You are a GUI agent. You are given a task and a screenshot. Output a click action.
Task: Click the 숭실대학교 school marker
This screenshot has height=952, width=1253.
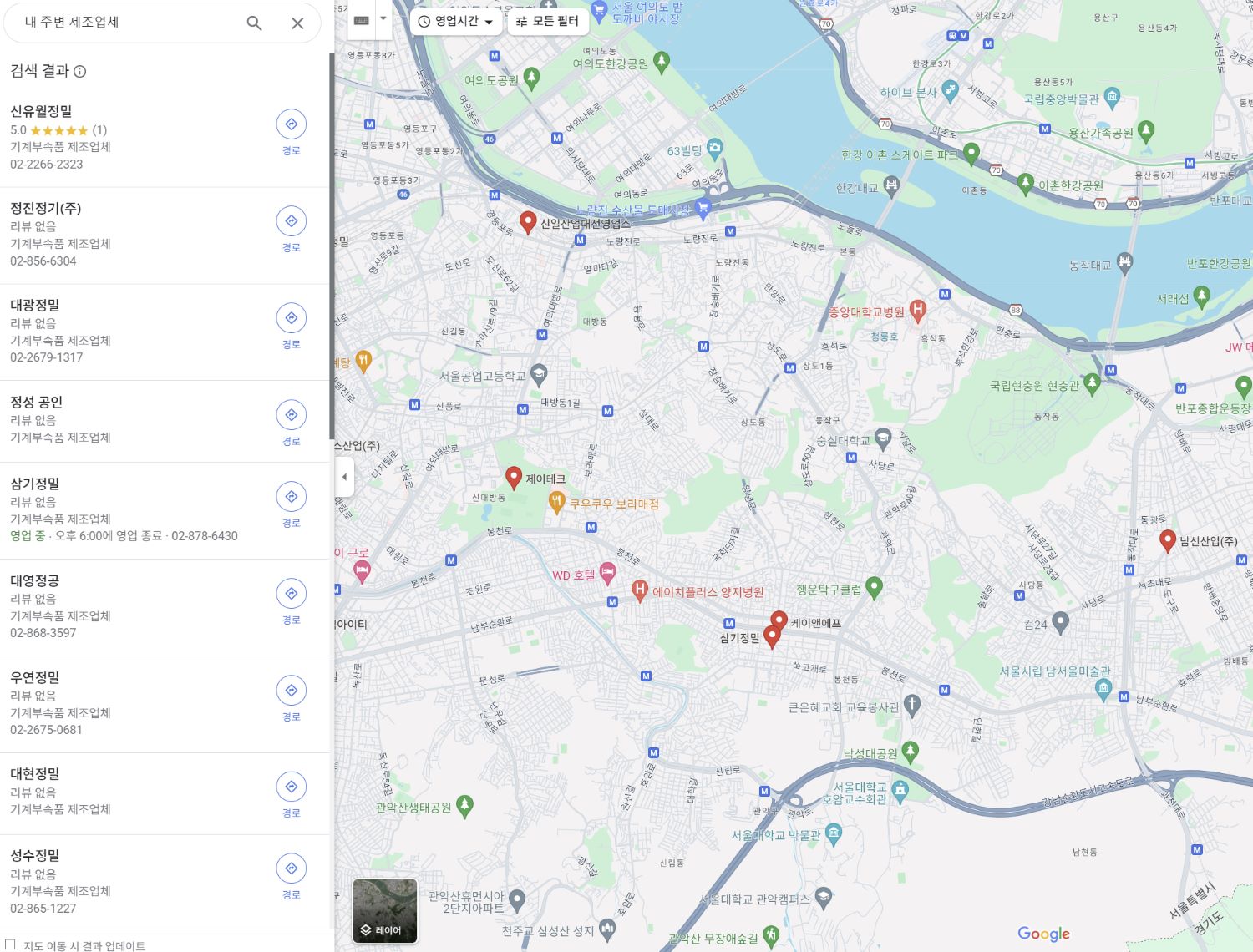pos(883,439)
